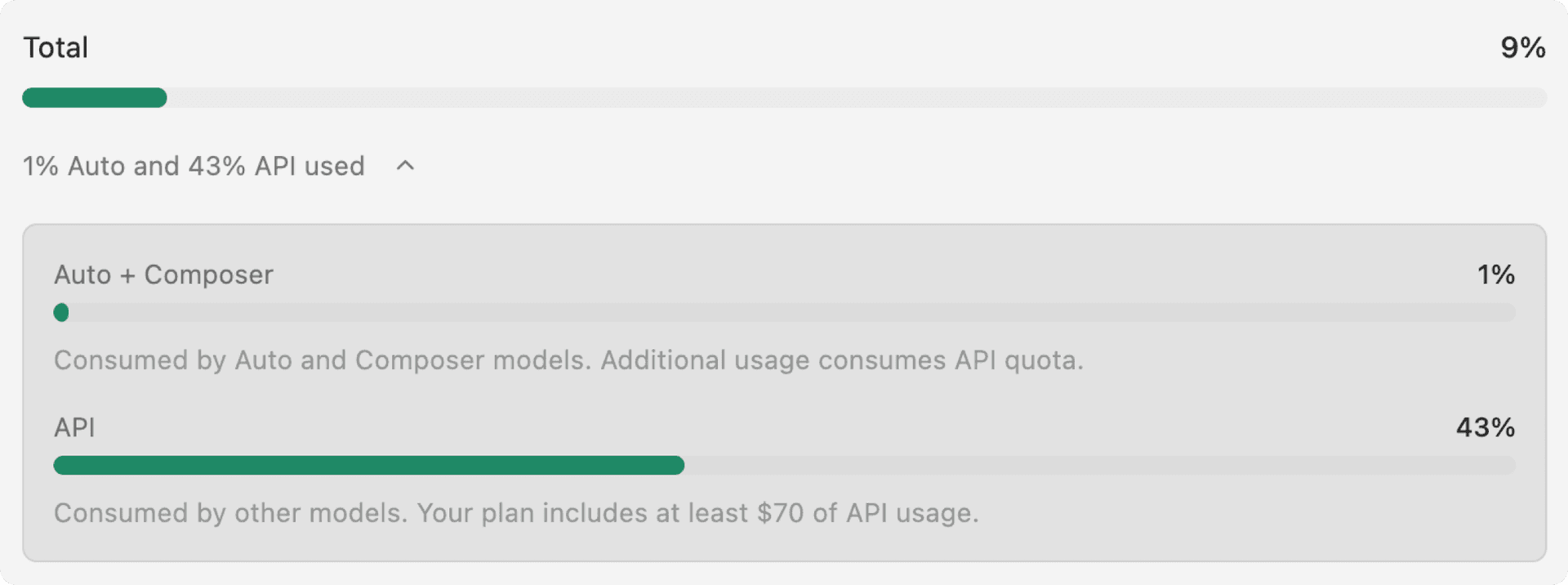Click the '1% Auto and 43% API used' summary
The image size is (1568, 585).
pyautogui.click(x=193, y=166)
